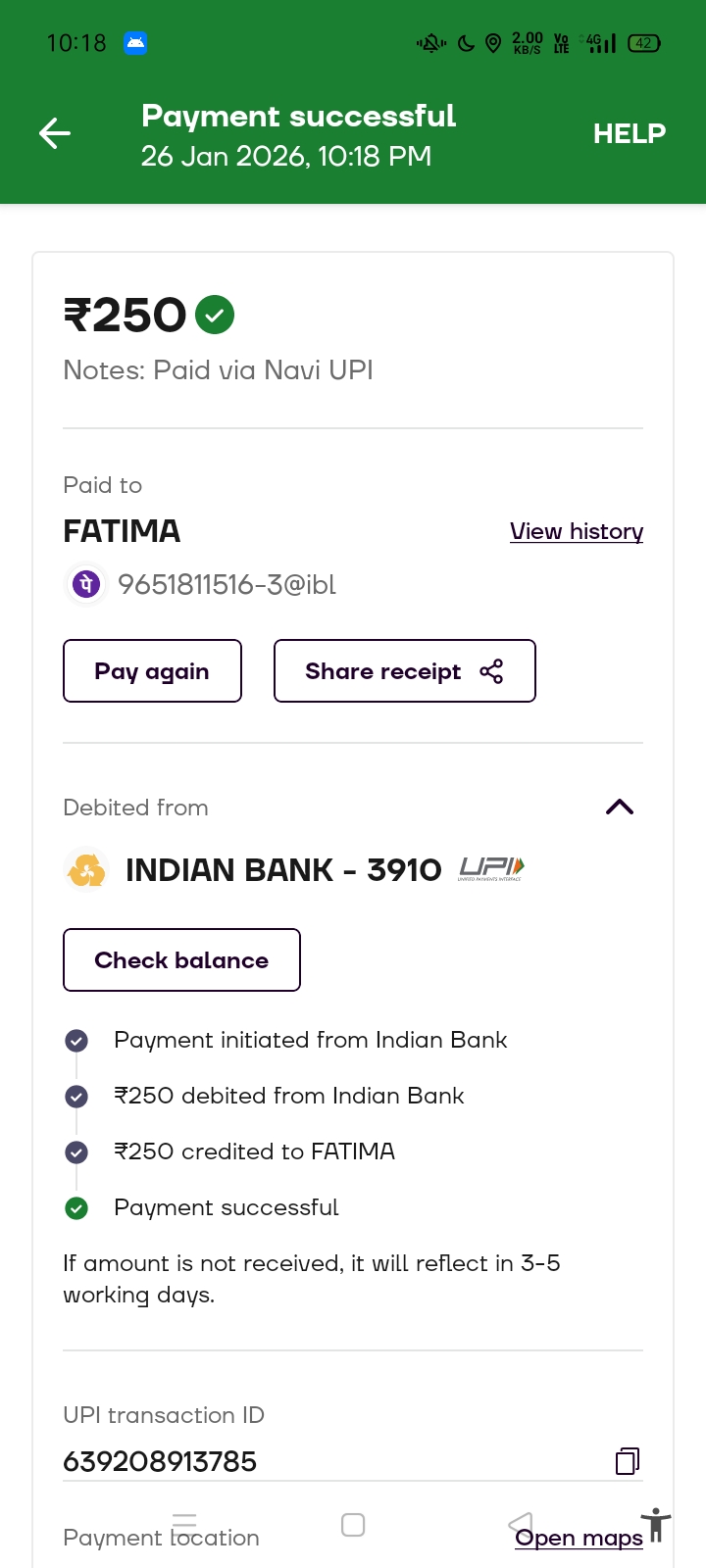Tap the green Payment successful step checkmark

tap(76, 1208)
